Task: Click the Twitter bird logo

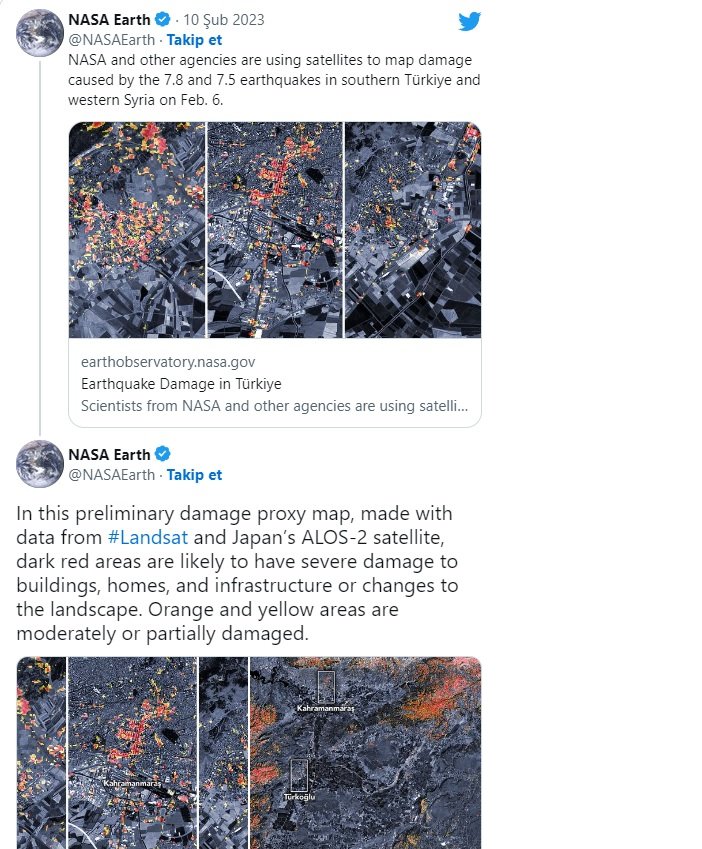Action: point(469,22)
